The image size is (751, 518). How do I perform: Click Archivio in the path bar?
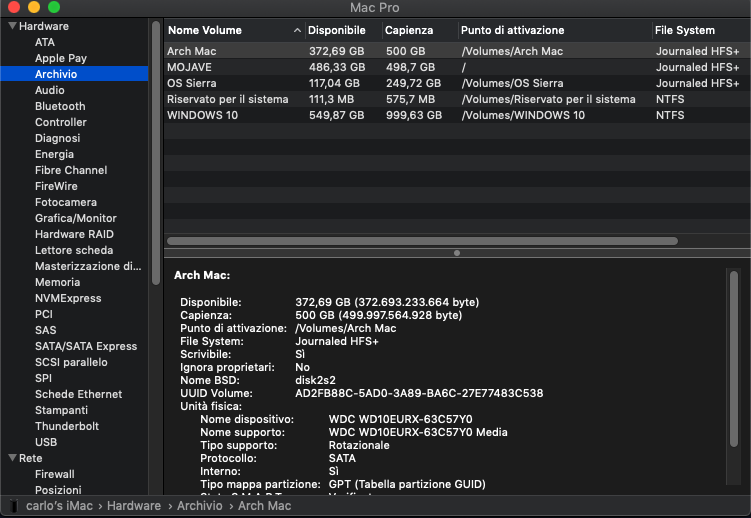click(200, 506)
